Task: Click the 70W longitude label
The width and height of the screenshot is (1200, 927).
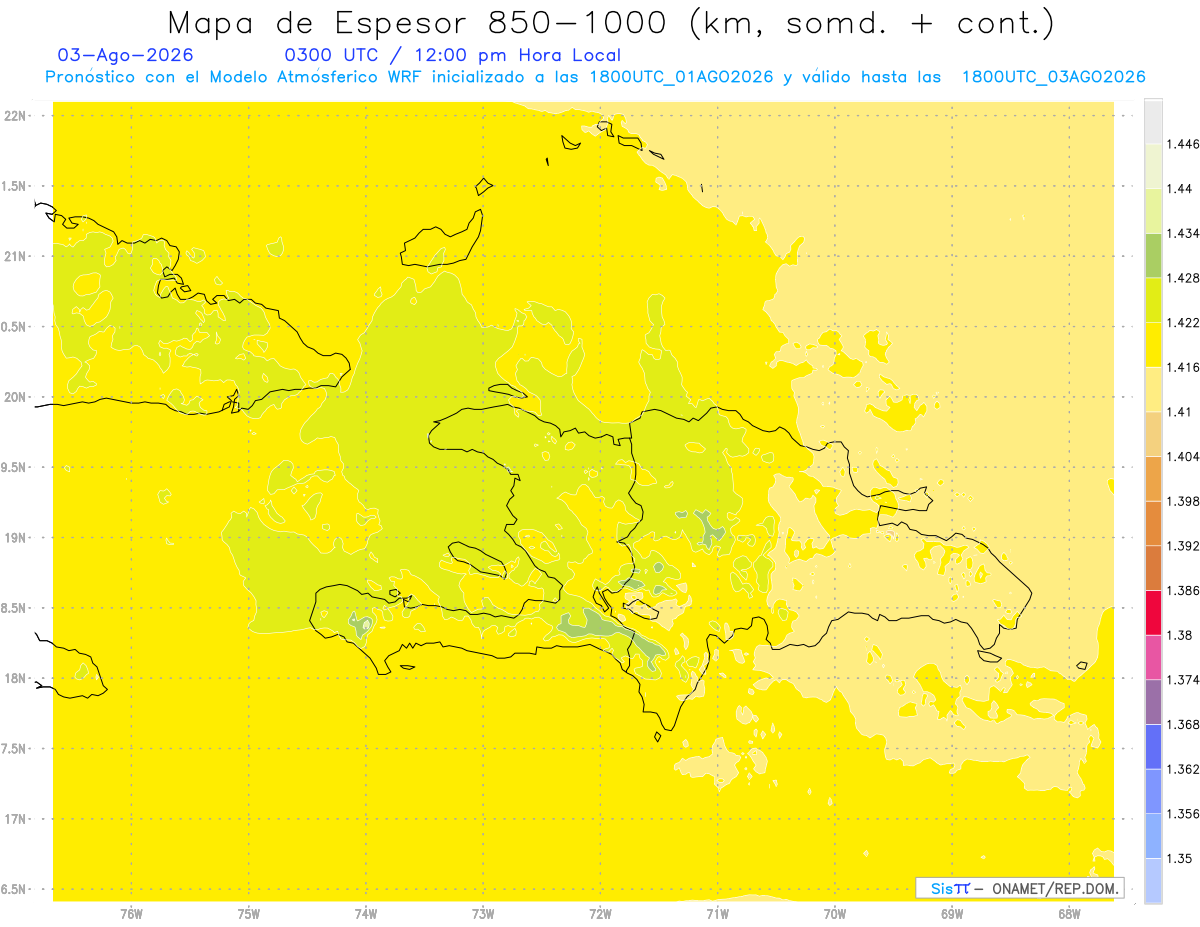Action: click(x=835, y=914)
